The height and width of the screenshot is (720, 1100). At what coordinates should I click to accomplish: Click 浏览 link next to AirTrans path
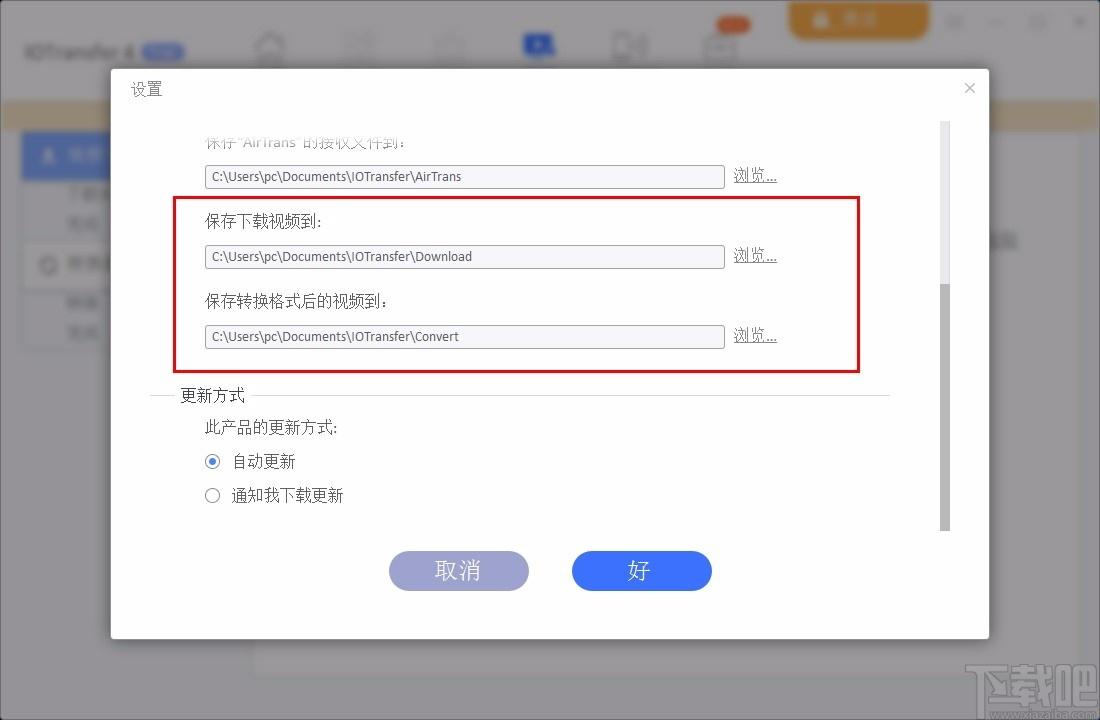click(x=755, y=175)
